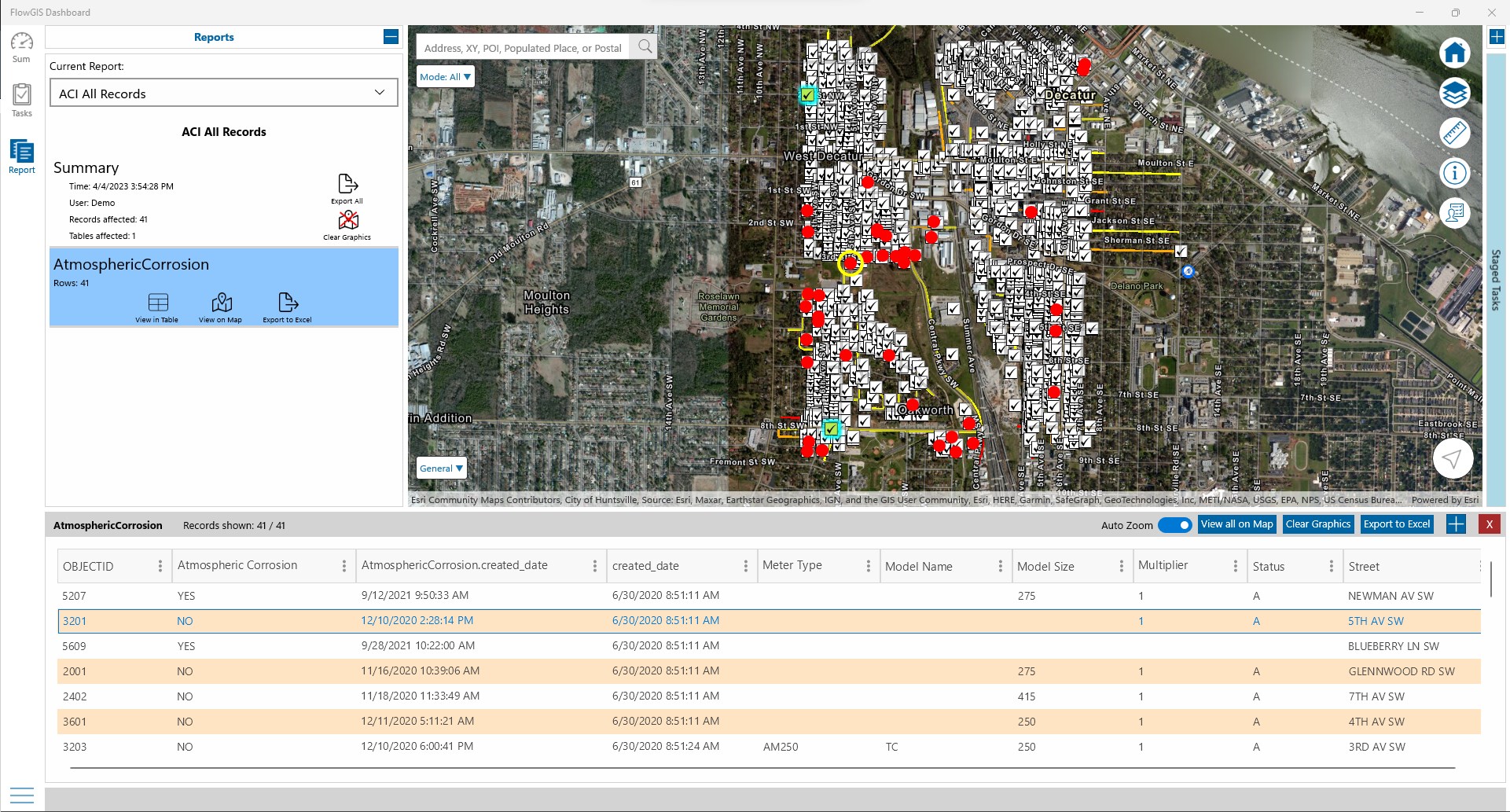1510x812 pixels.
Task: Close the AtmosphericCorrosion table with the red X
Action: tap(1490, 524)
